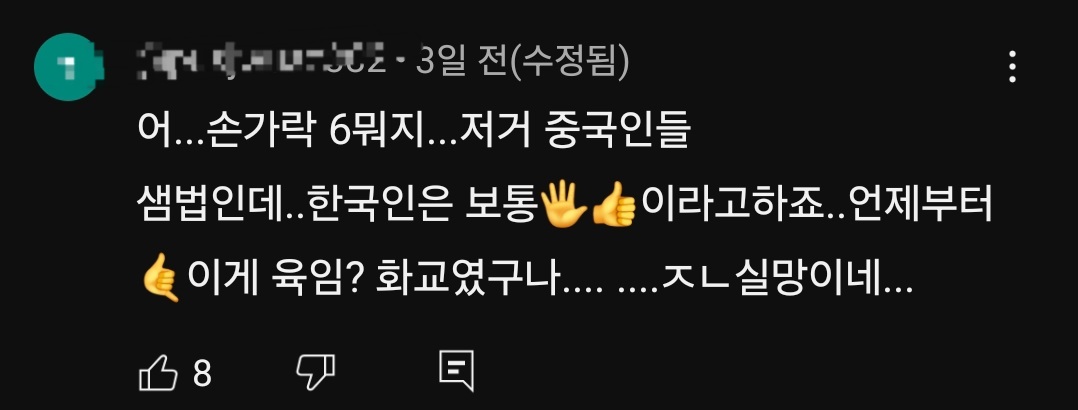This screenshot has width=1078, height=410.
Task: Open the commenter's teal profile avatar
Action: 68,67
